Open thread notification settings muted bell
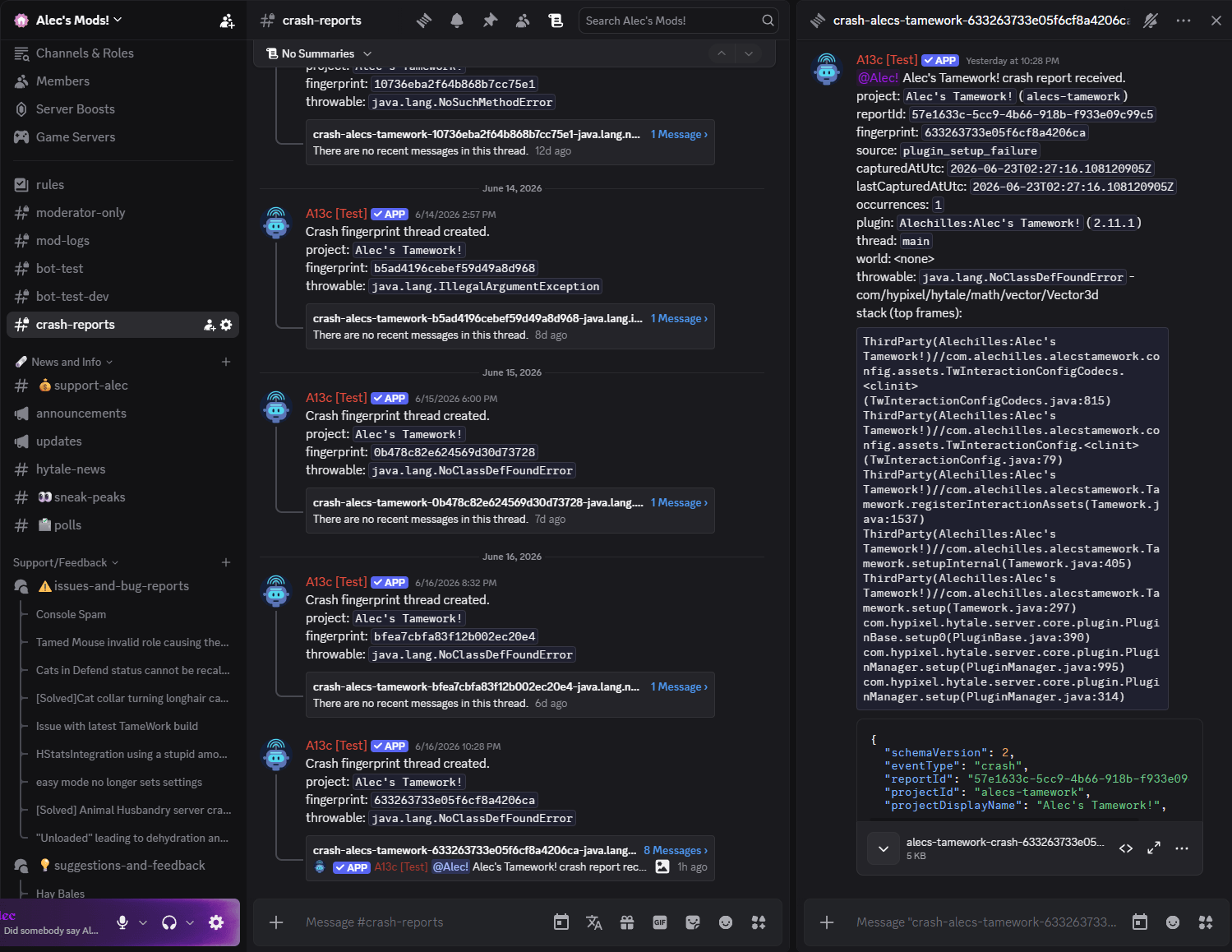Screen dimensions: 1232x952 tap(1151, 21)
